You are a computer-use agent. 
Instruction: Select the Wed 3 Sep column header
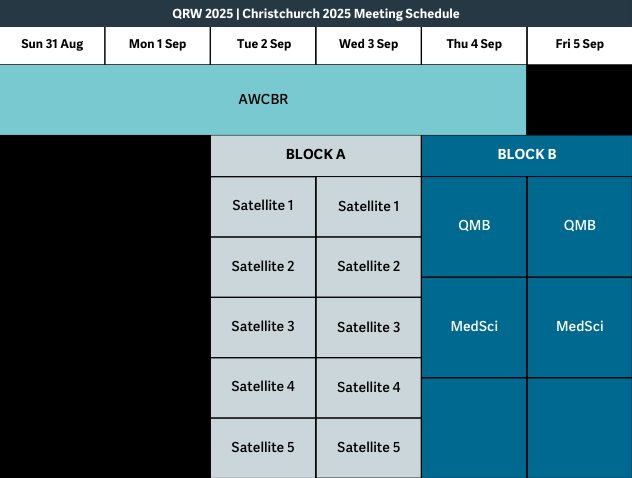coord(368,45)
